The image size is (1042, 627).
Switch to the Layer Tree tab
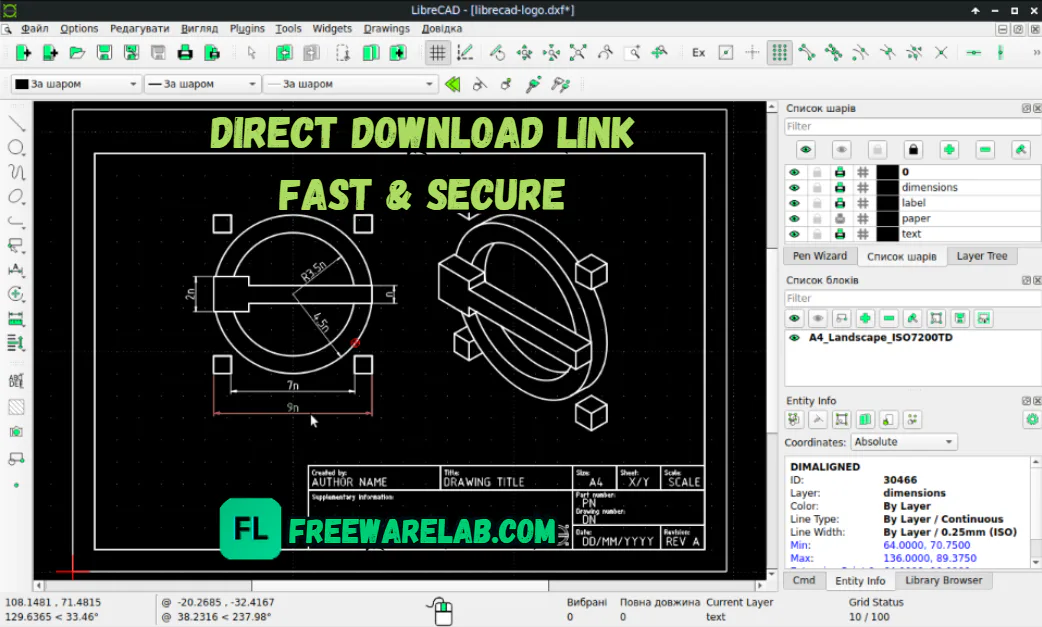click(982, 256)
